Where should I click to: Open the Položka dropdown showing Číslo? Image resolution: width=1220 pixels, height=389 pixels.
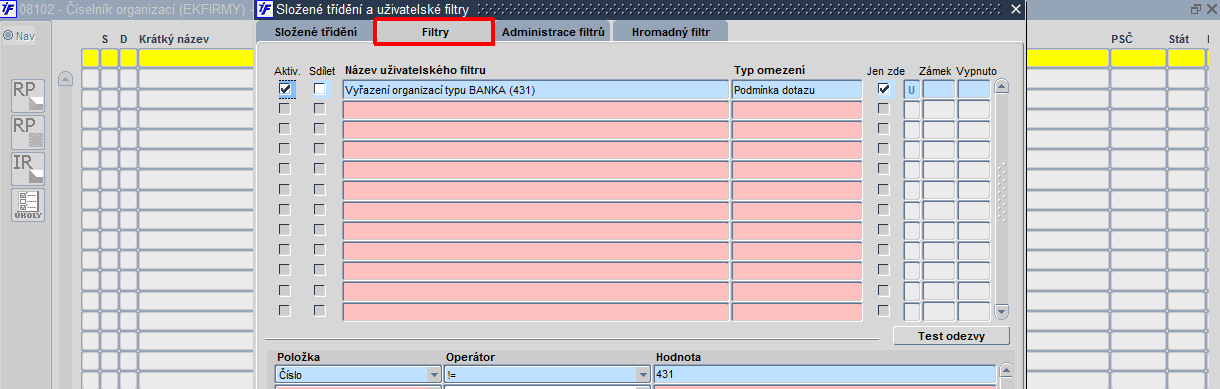click(434, 374)
